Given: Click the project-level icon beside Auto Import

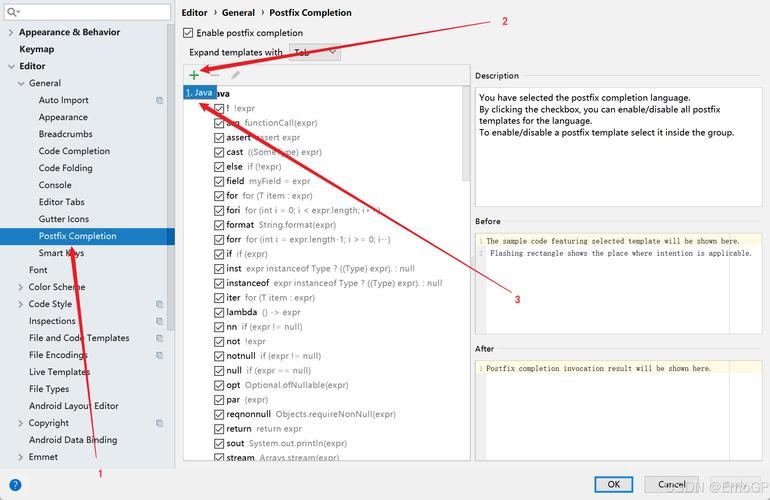Looking at the screenshot, I should pos(159,100).
